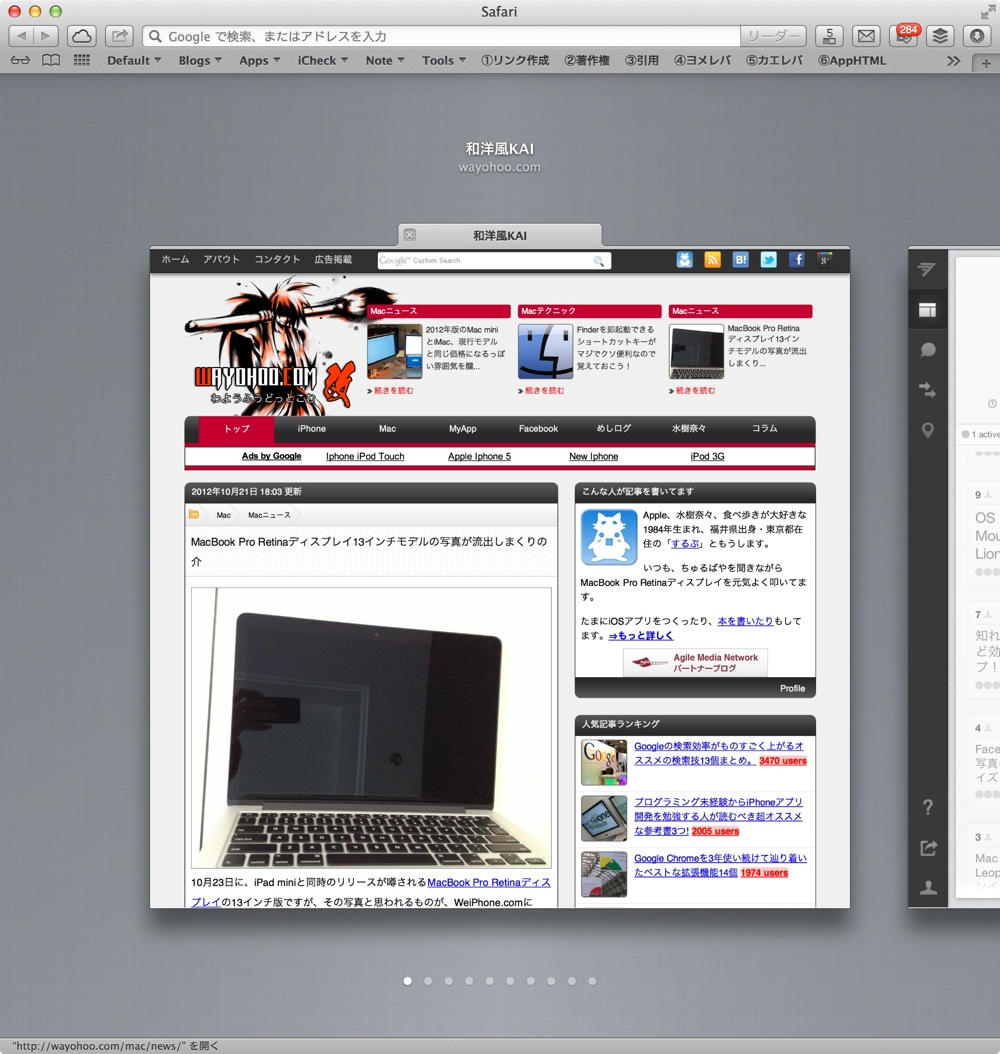Open iCloud Tabs cloud button

point(82,36)
